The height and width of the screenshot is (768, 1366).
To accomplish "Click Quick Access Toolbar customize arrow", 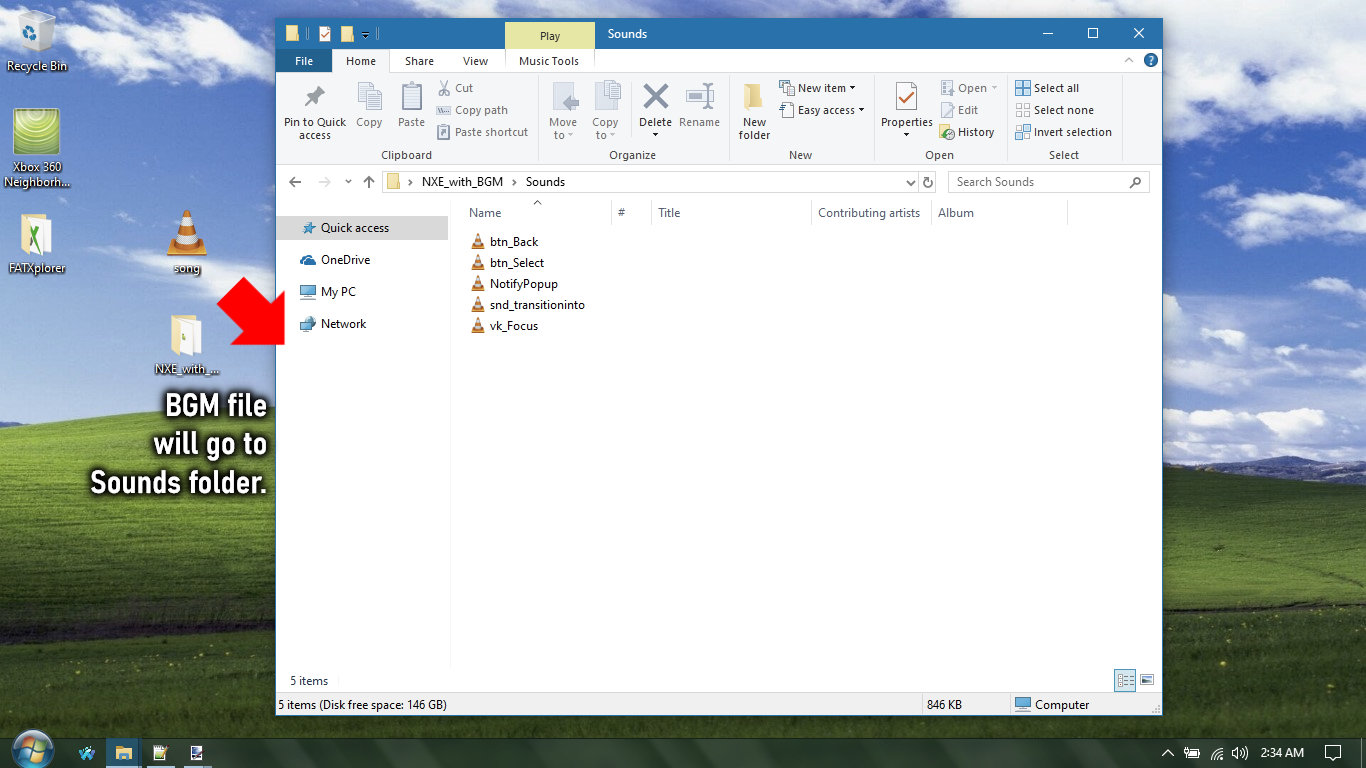I will (x=366, y=35).
